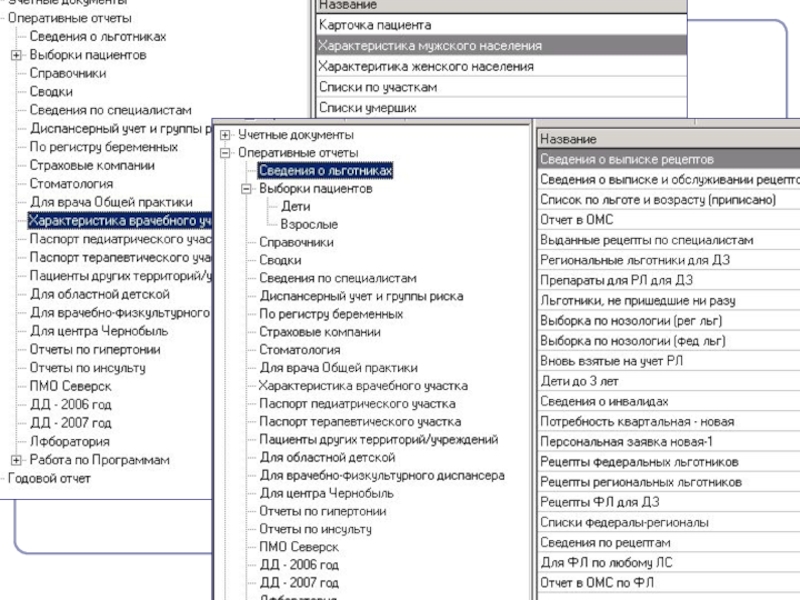This screenshot has width=800, height=600.
Task: Select Карточка пациента row in back list
Action: tap(501, 24)
